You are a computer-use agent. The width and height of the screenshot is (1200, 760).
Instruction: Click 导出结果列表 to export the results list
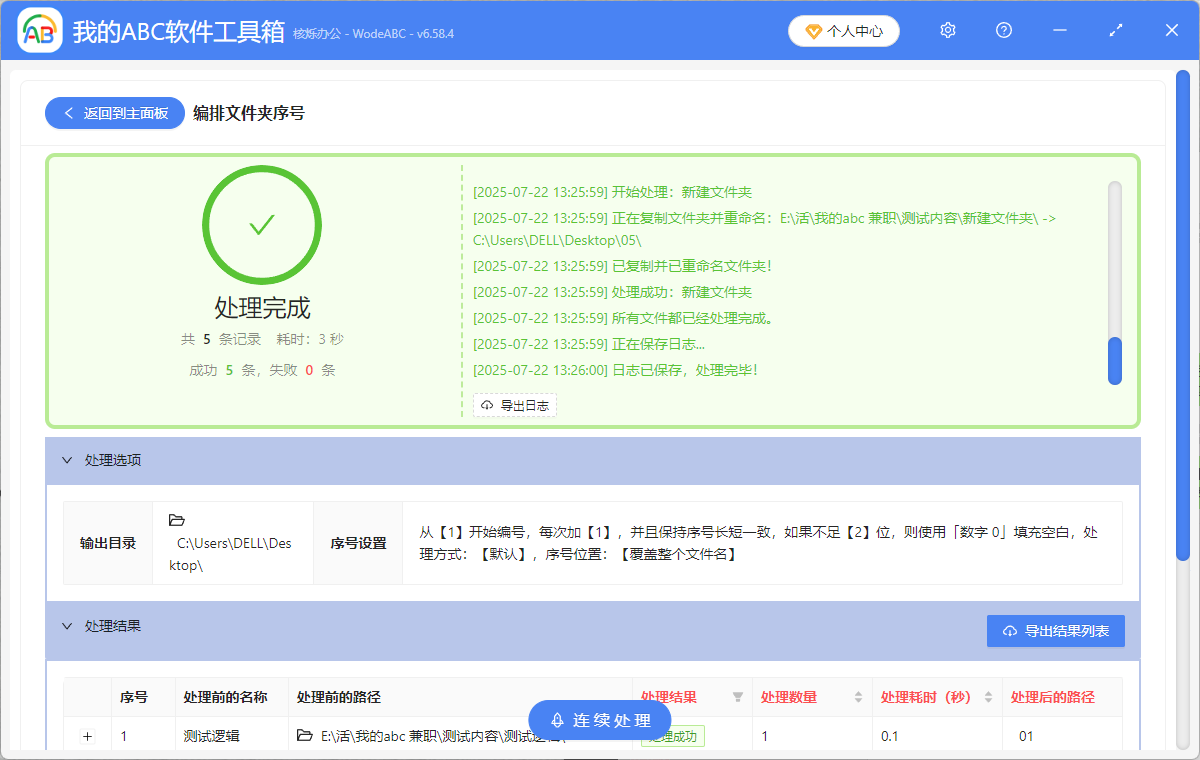click(1055, 631)
